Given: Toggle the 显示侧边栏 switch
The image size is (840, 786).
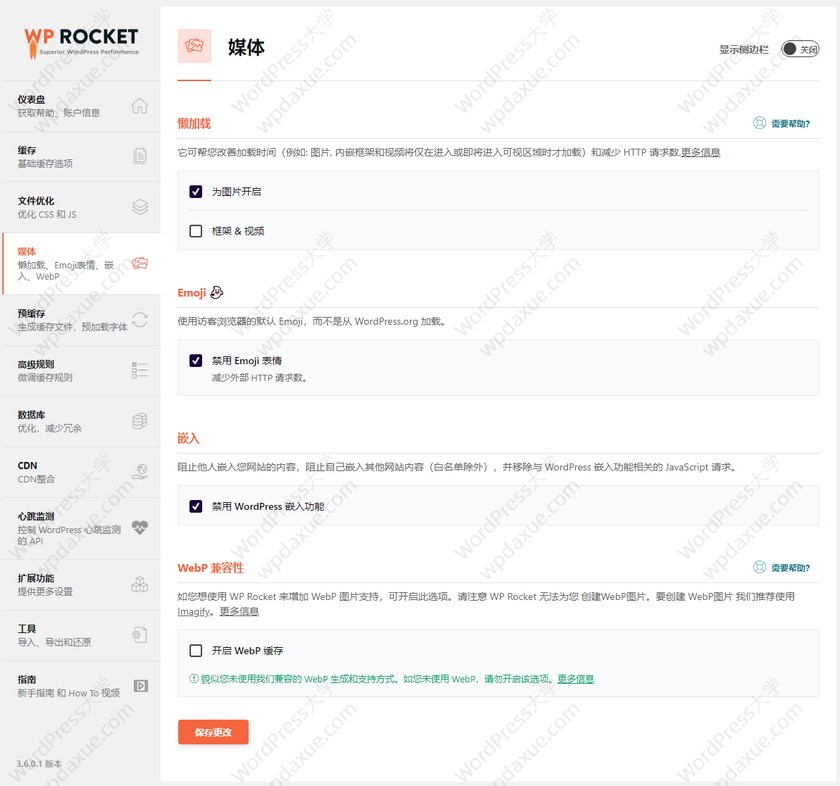Looking at the screenshot, I should pyautogui.click(x=800, y=49).
